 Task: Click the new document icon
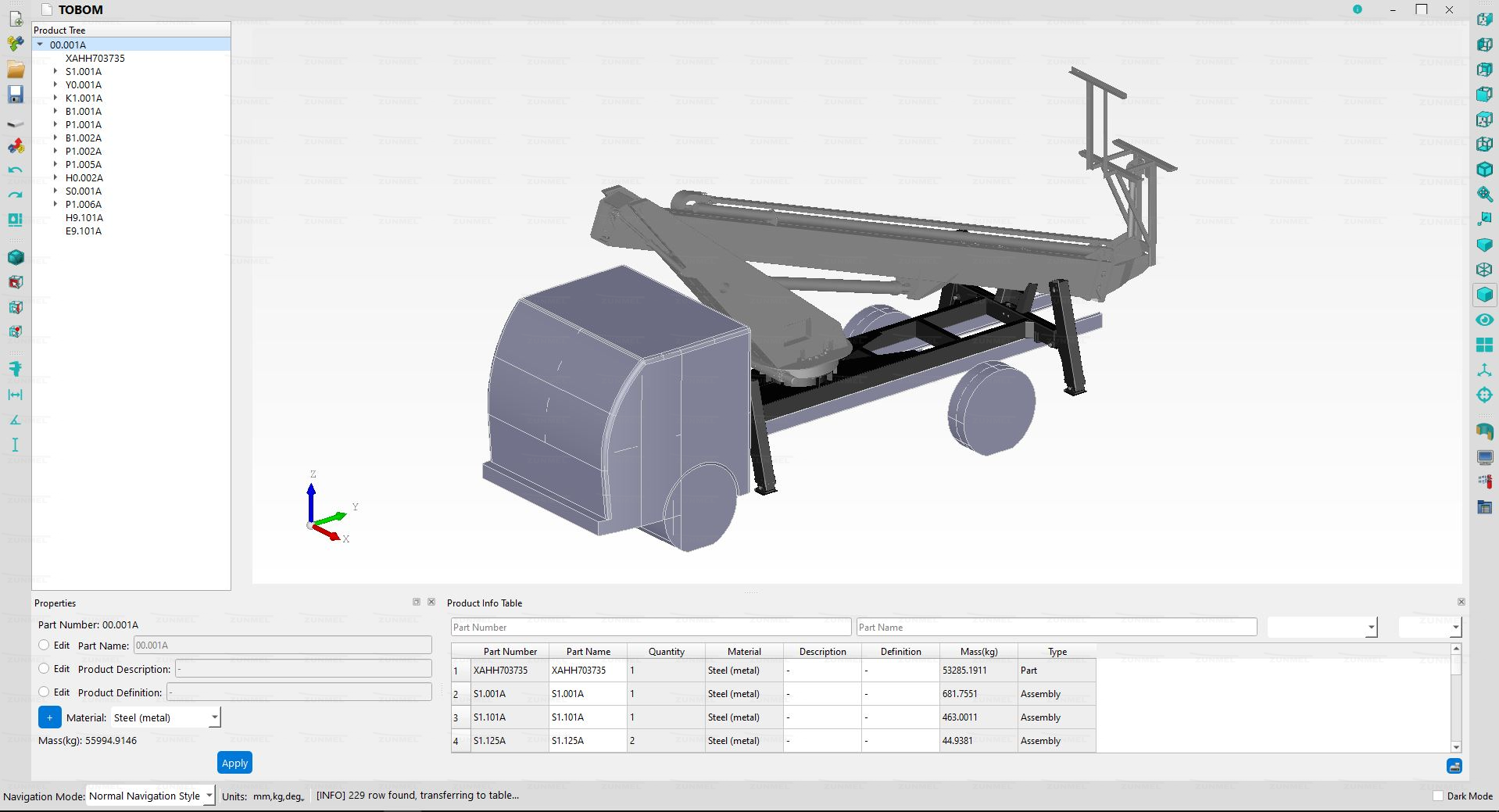[x=16, y=19]
